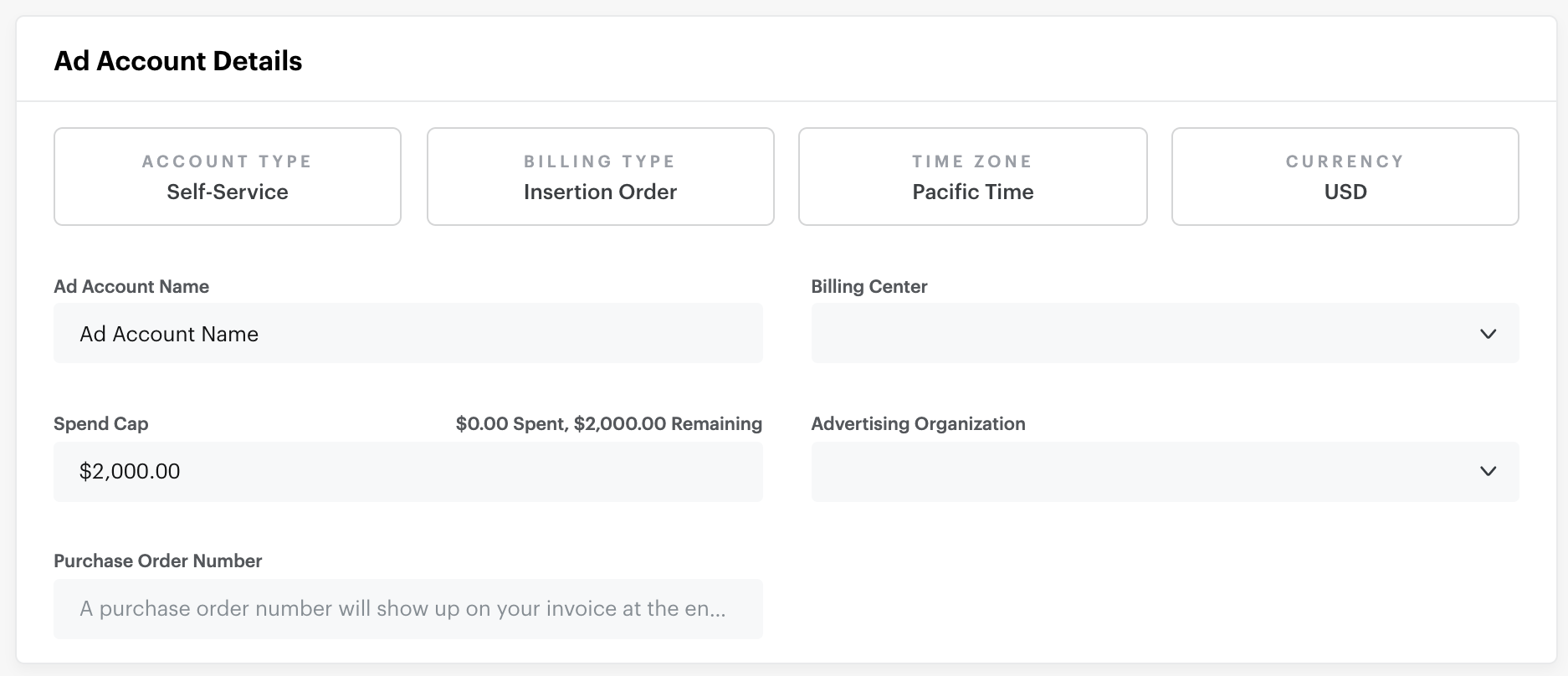This screenshot has width=1568, height=676.
Task: Click the Billing Center chevron arrow
Action: point(1489,333)
